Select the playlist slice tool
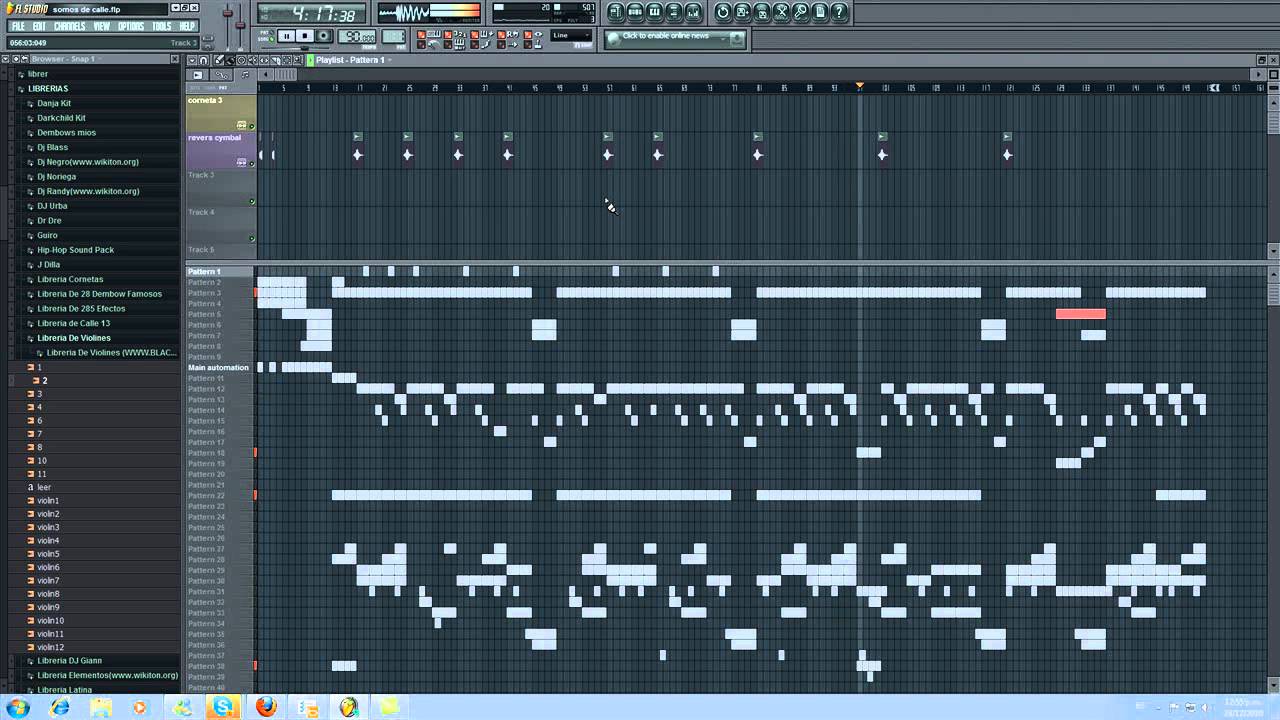The height and width of the screenshot is (720, 1280). [x=276, y=60]
